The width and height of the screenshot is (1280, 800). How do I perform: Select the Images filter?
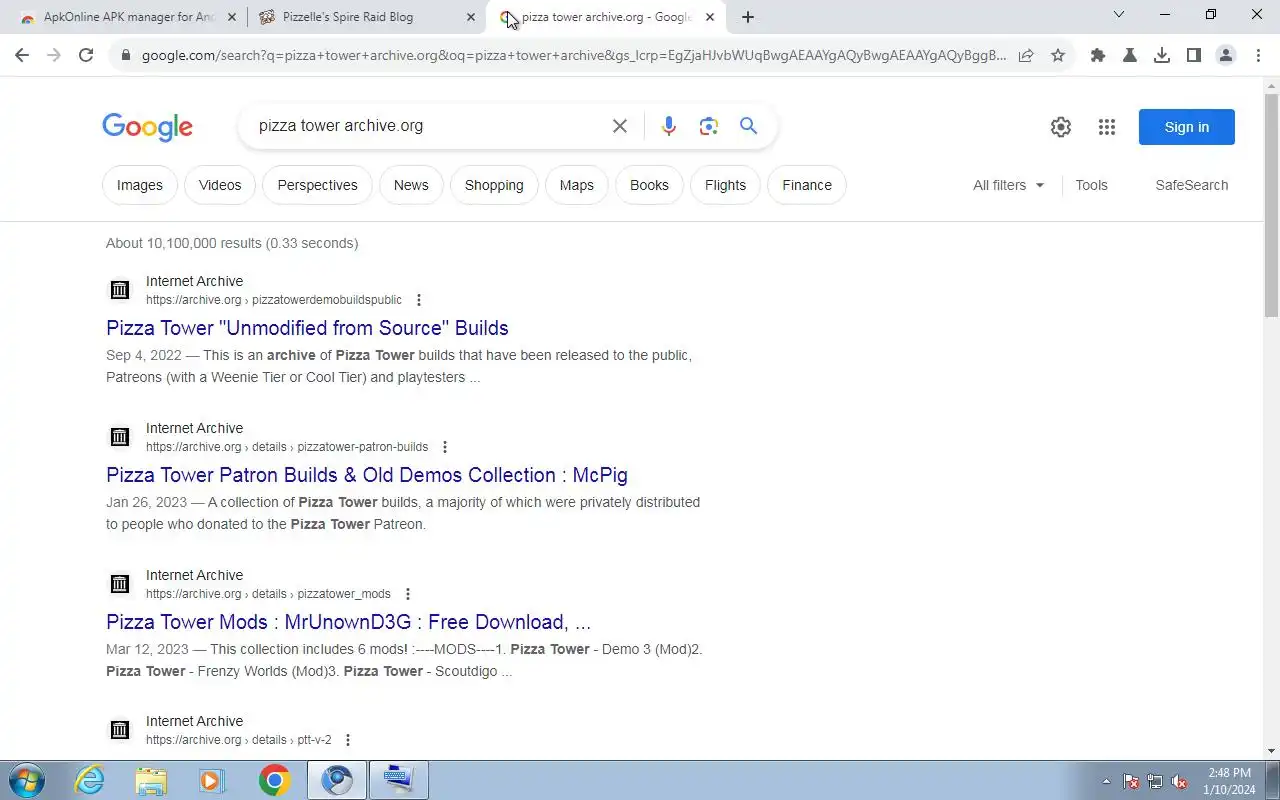140,185
